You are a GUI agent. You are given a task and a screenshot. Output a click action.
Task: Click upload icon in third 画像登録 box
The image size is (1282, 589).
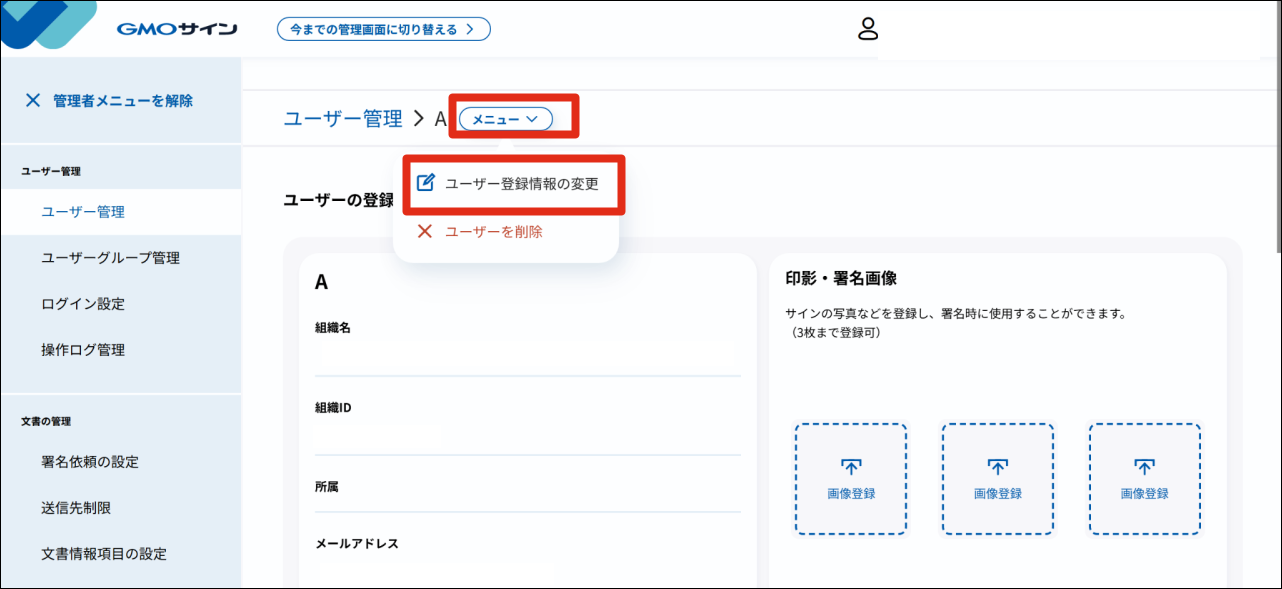tap(1144, 467)
